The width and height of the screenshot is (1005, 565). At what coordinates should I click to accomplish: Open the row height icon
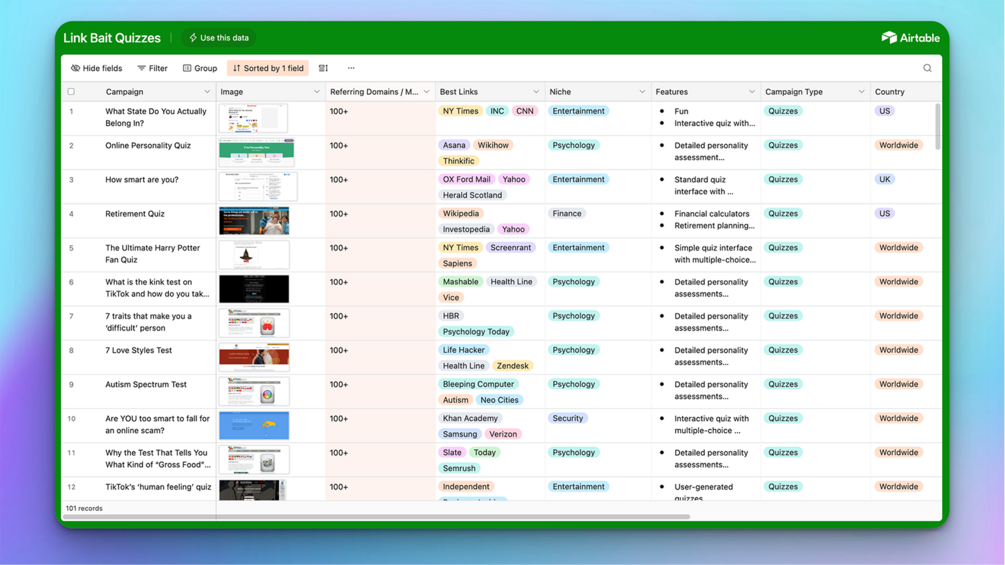click(x=323, y=68)
